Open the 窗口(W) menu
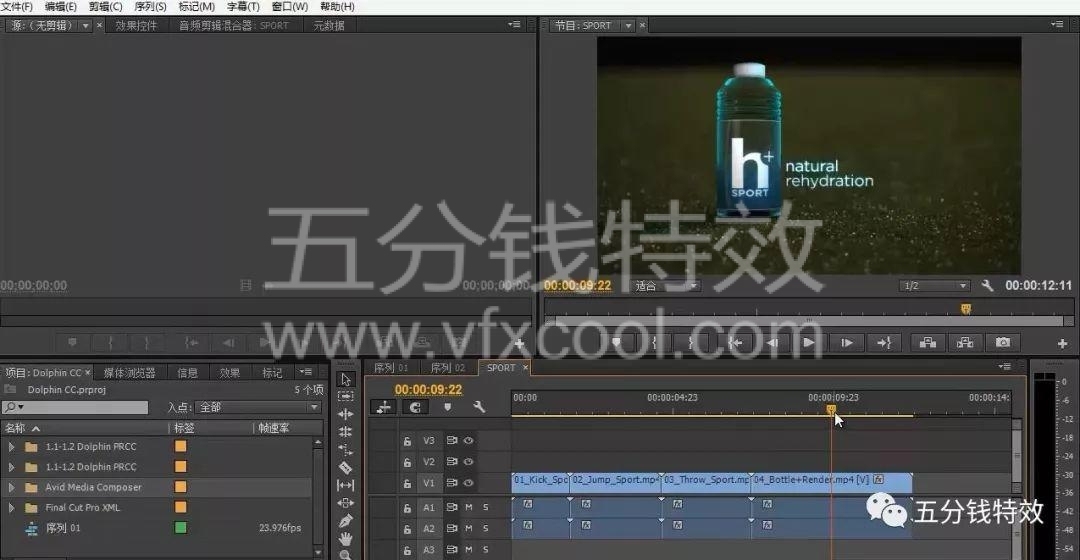 pyautogui.click(x=289, y=6)
